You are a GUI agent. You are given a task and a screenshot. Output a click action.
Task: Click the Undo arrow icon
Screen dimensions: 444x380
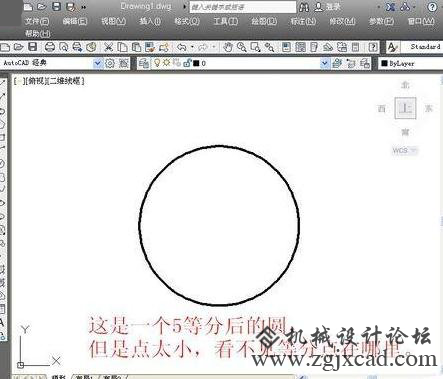click(182, 47)
